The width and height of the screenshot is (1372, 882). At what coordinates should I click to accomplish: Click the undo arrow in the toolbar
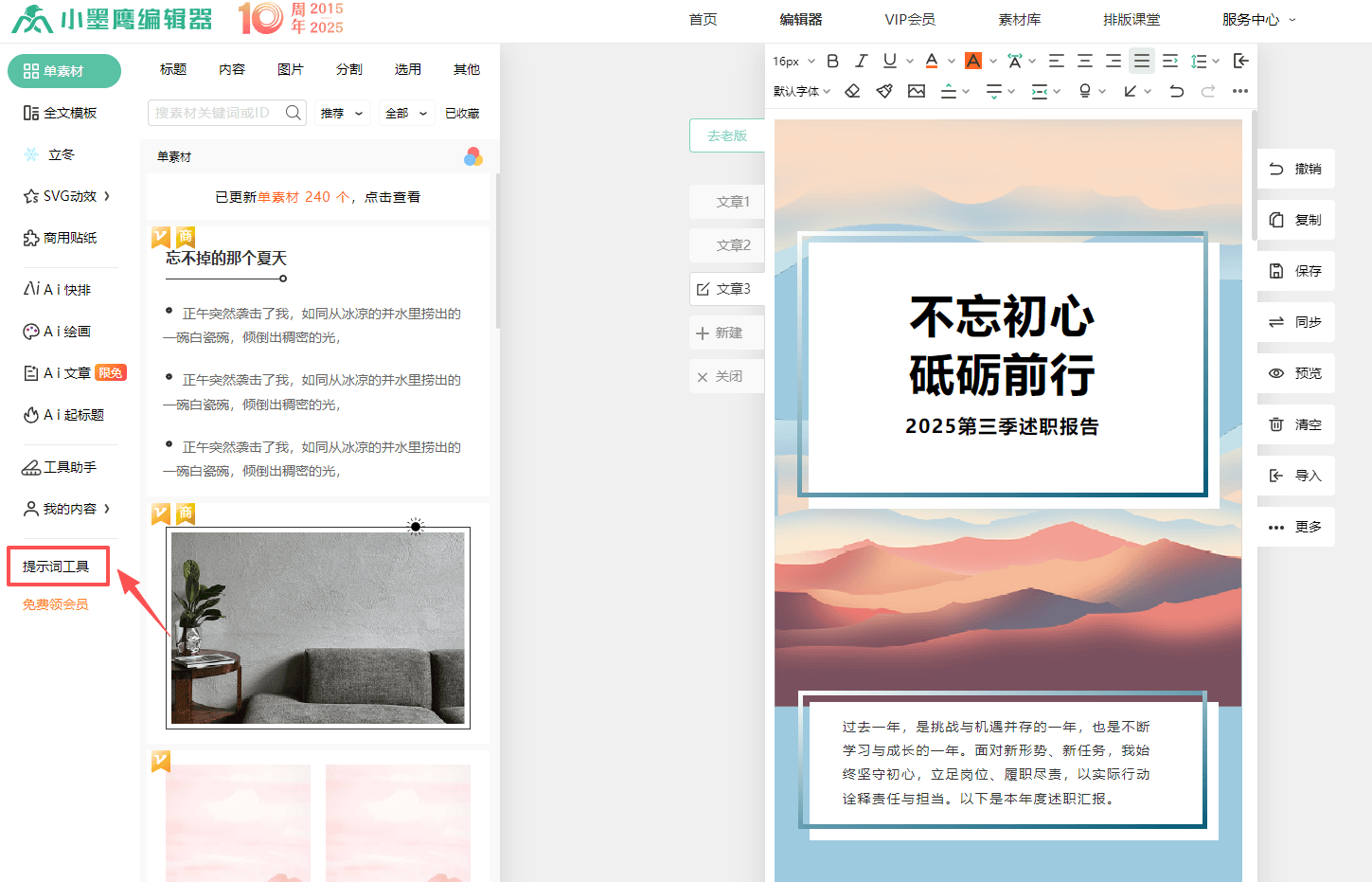(1176, 91)
